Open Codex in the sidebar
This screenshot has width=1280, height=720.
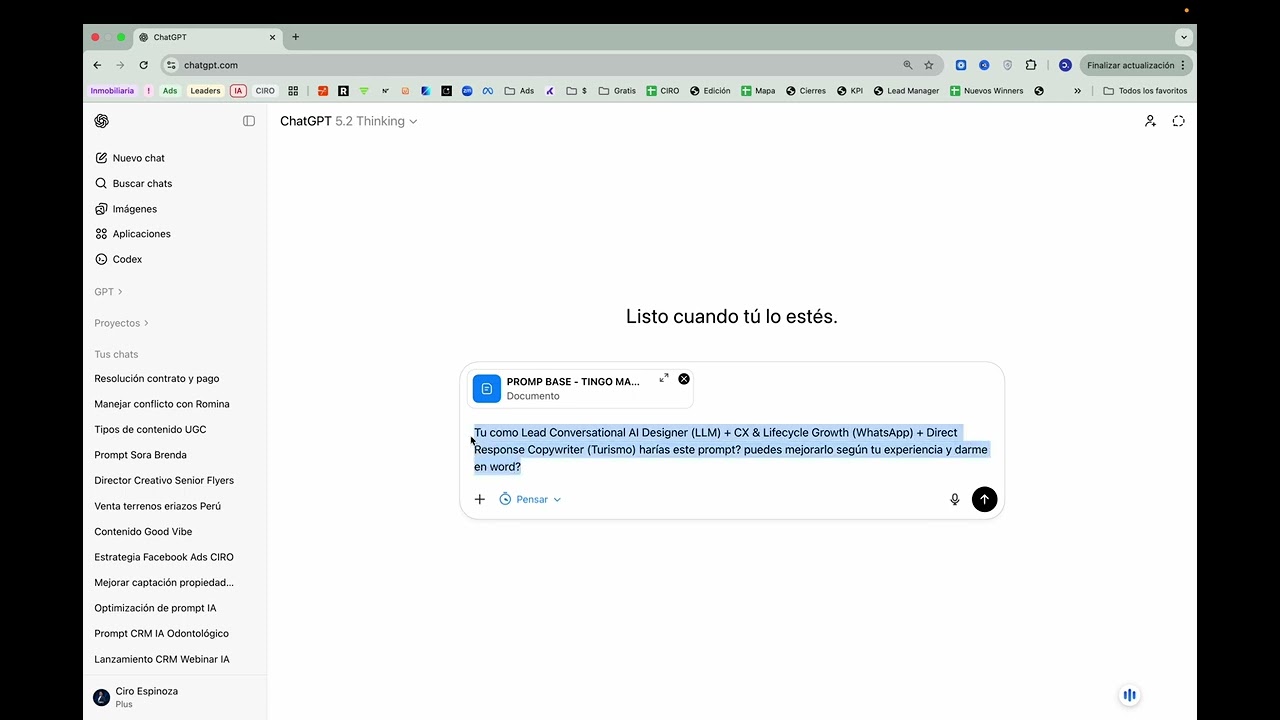click(119, 259)
